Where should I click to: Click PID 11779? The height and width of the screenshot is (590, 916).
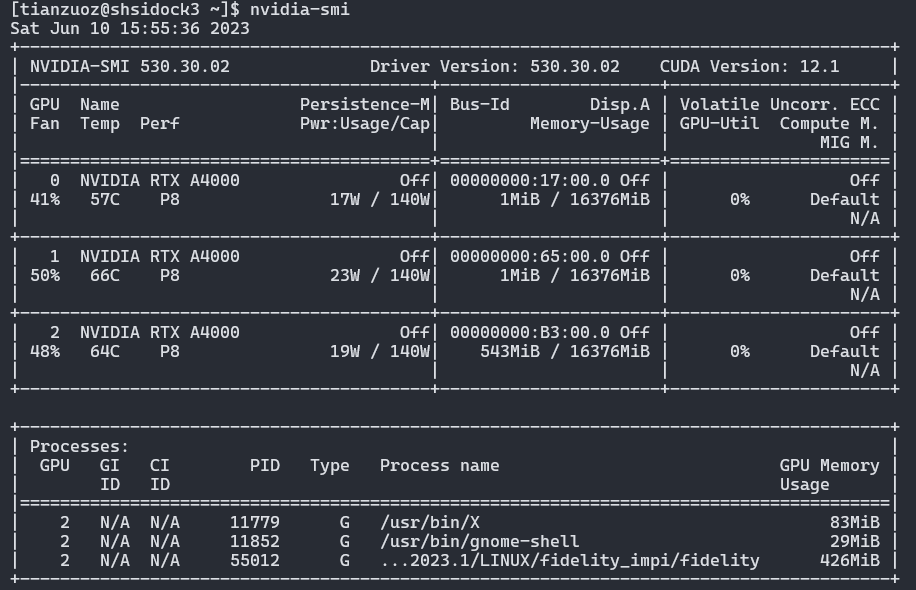255,522
